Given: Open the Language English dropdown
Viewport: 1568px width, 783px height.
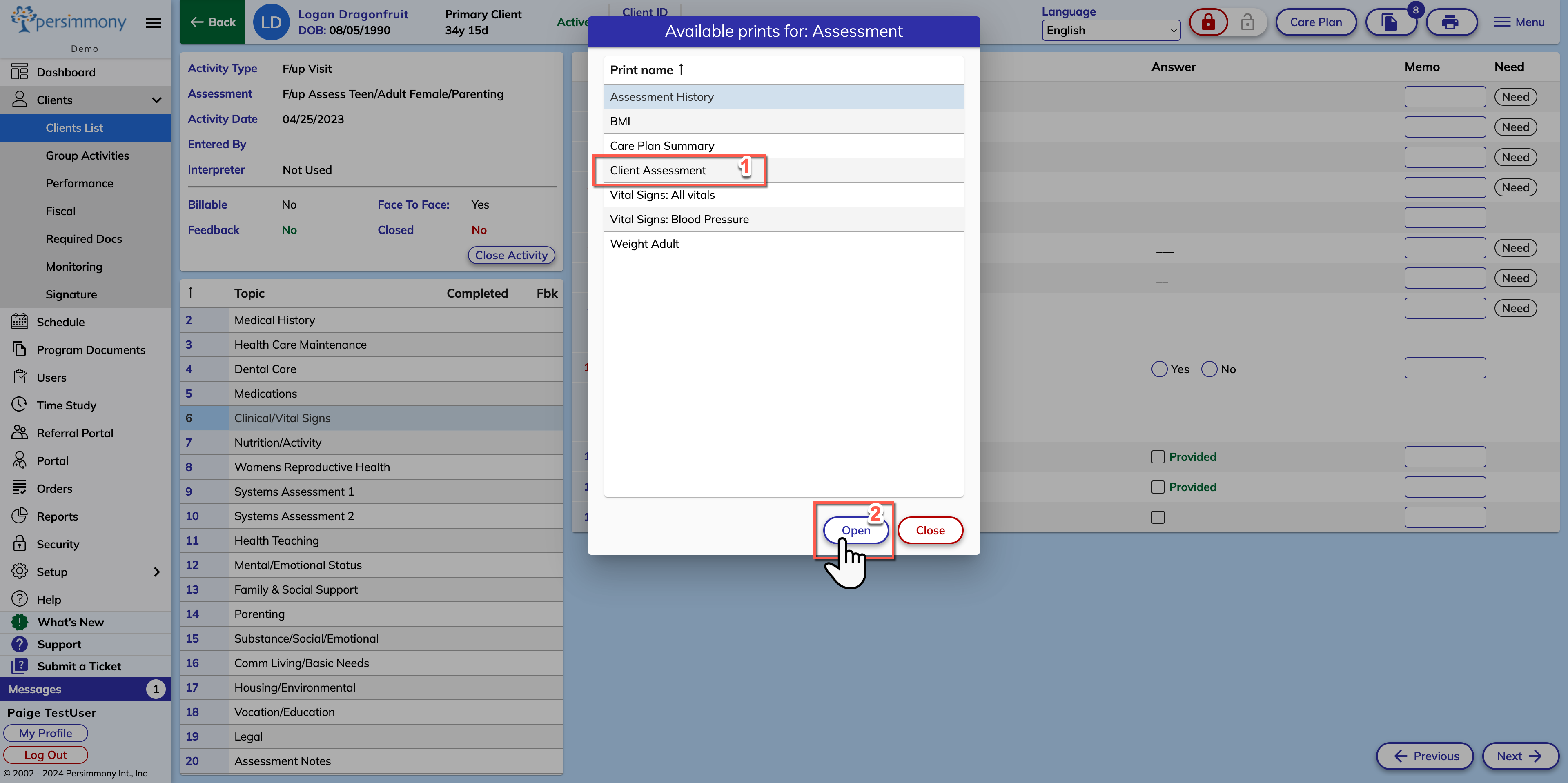Looking at the screenshot, I should (1110, 31).
